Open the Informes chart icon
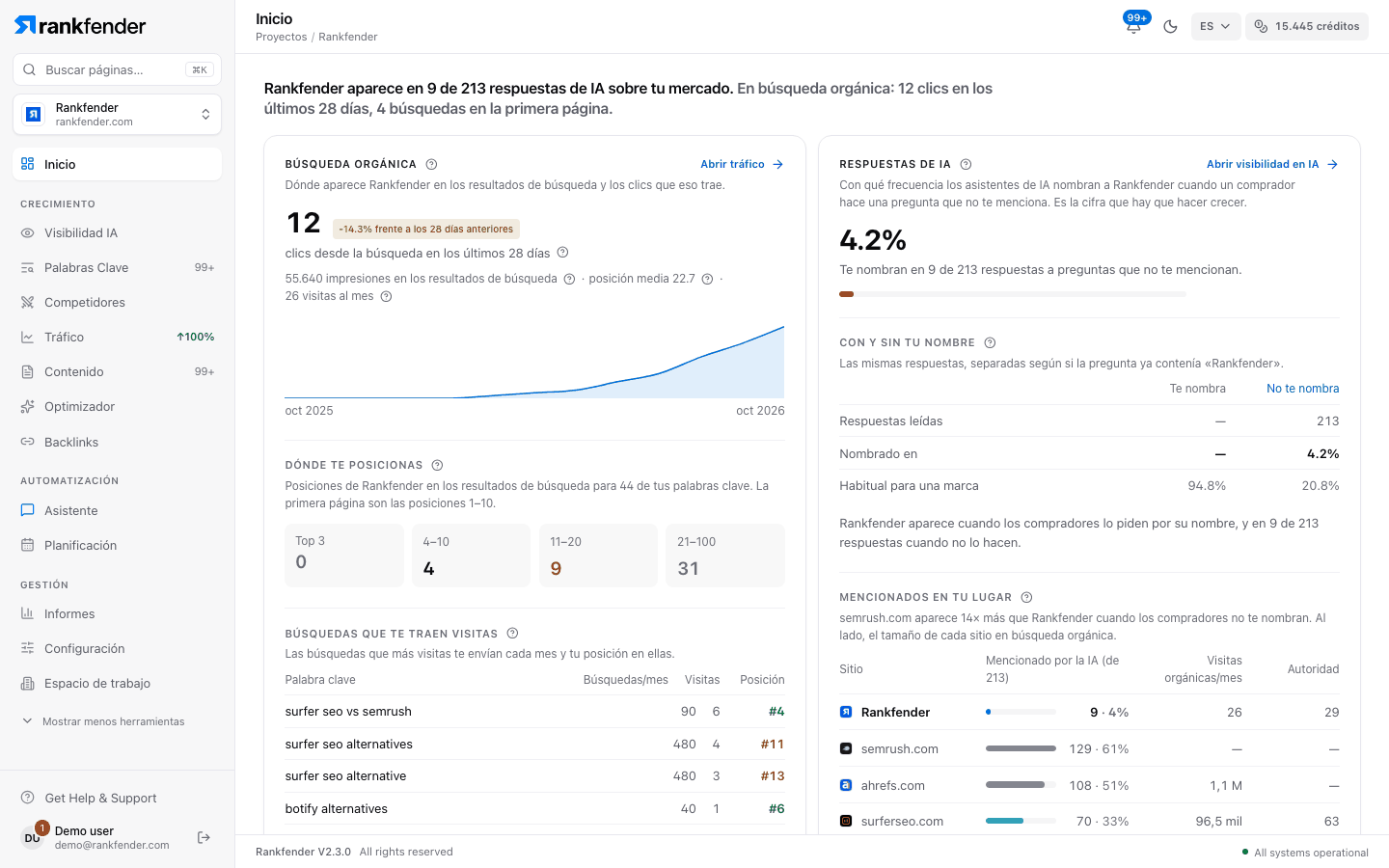This screenshot has width=1389, height=868. point(28,614)
